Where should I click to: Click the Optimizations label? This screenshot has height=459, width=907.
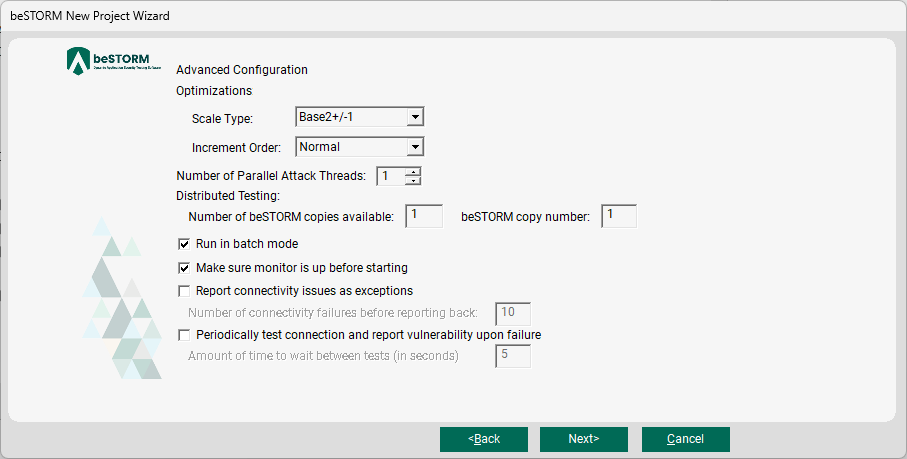click(x=214, y=91)
